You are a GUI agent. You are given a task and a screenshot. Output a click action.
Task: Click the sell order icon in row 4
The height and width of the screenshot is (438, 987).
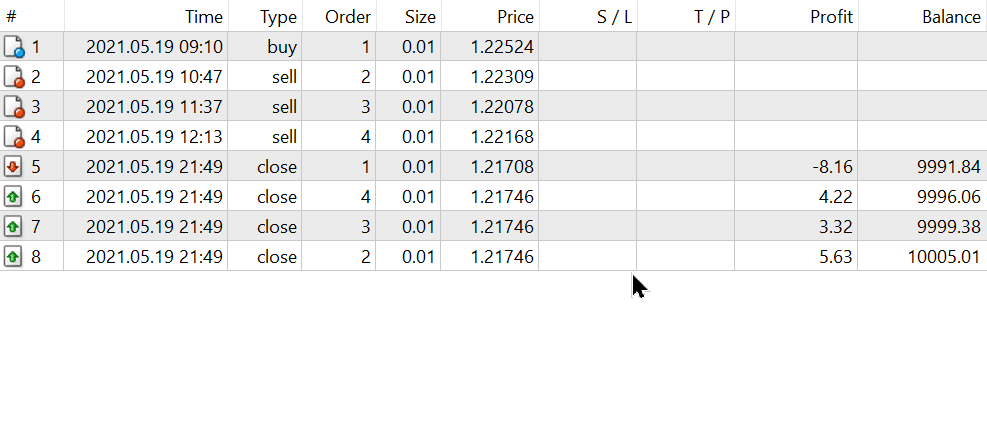pos(14,137)
